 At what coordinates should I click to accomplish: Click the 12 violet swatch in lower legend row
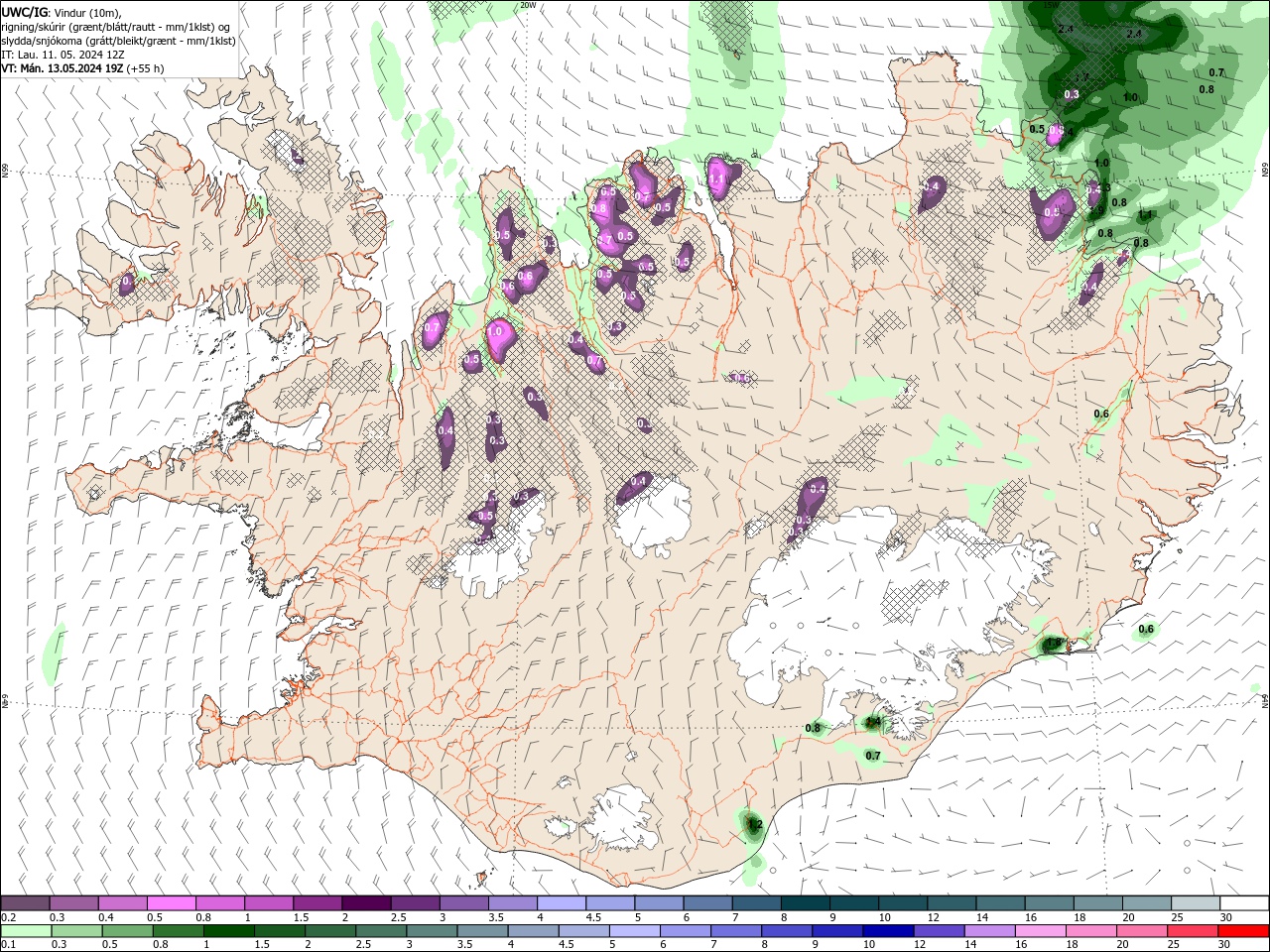coord(939,931)
